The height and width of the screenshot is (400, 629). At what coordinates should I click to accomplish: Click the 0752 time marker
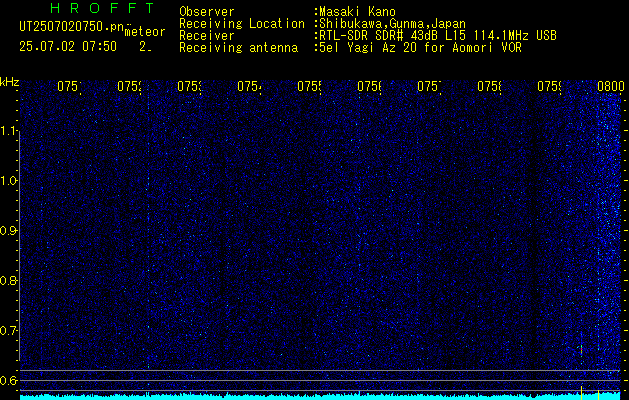[129, 86]
